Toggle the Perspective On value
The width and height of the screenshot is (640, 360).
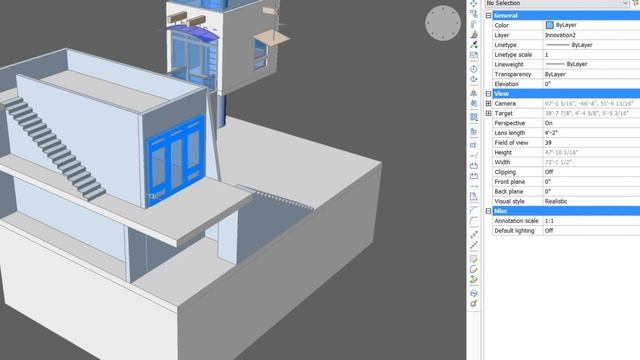point(591,123)
